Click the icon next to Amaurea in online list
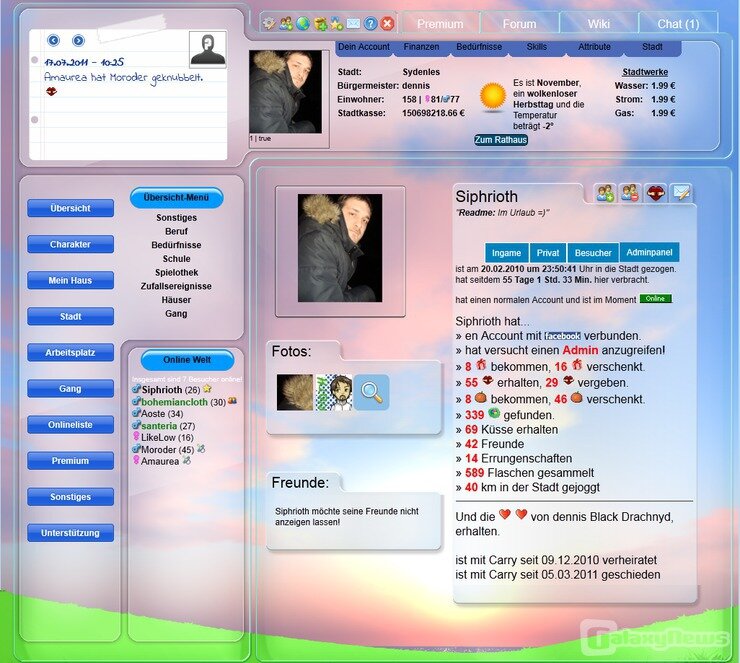Screen dimensions: 740x663 point(187,460)
